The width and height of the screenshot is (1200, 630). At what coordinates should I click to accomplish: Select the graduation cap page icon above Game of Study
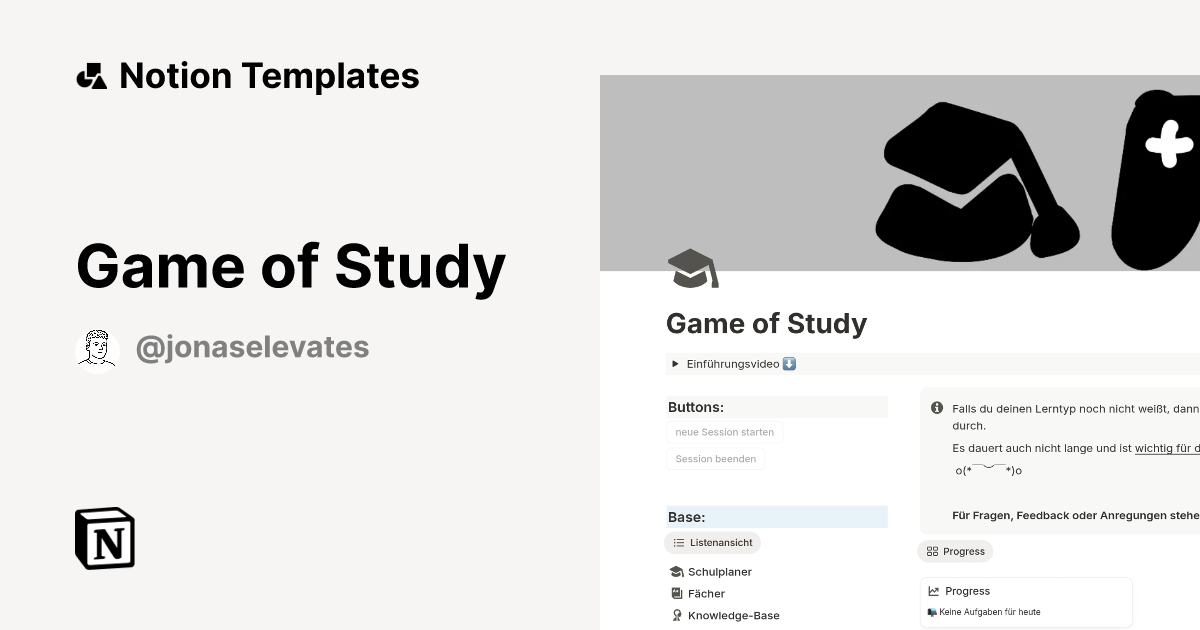(x=692, y=267)
